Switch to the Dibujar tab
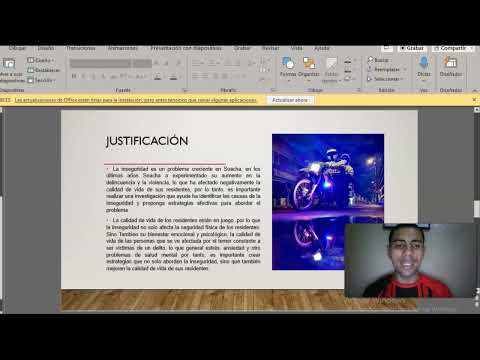The width and height of the screenshot is (480, 360). pos(17,48)
